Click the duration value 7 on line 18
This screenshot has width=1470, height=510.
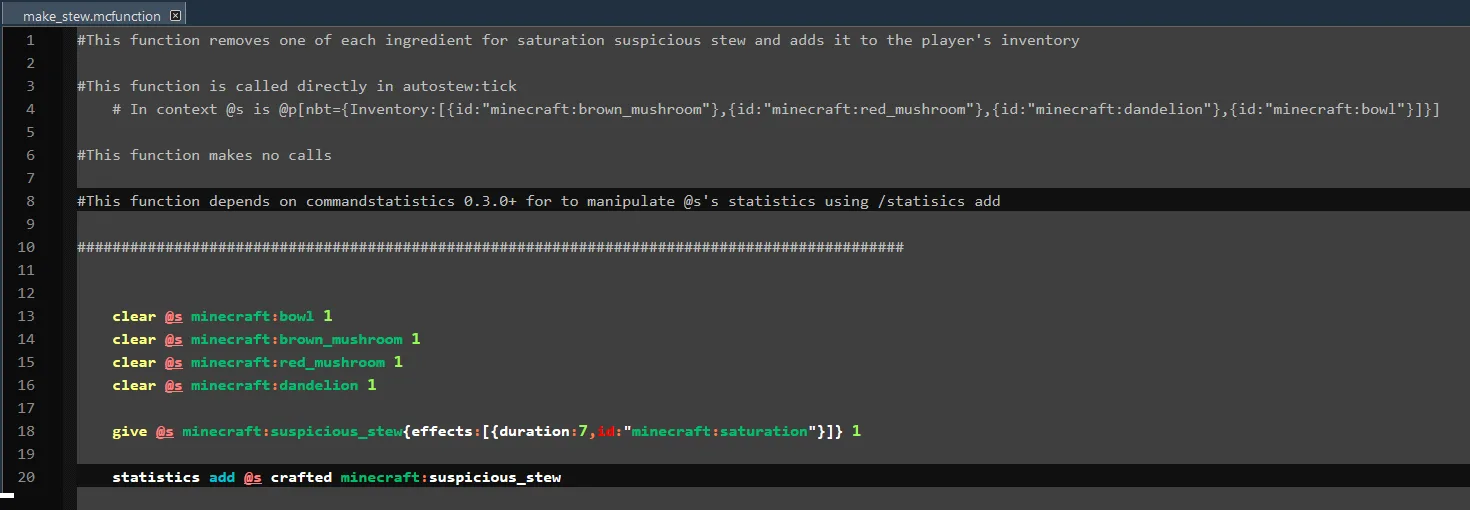pos(583,431)
